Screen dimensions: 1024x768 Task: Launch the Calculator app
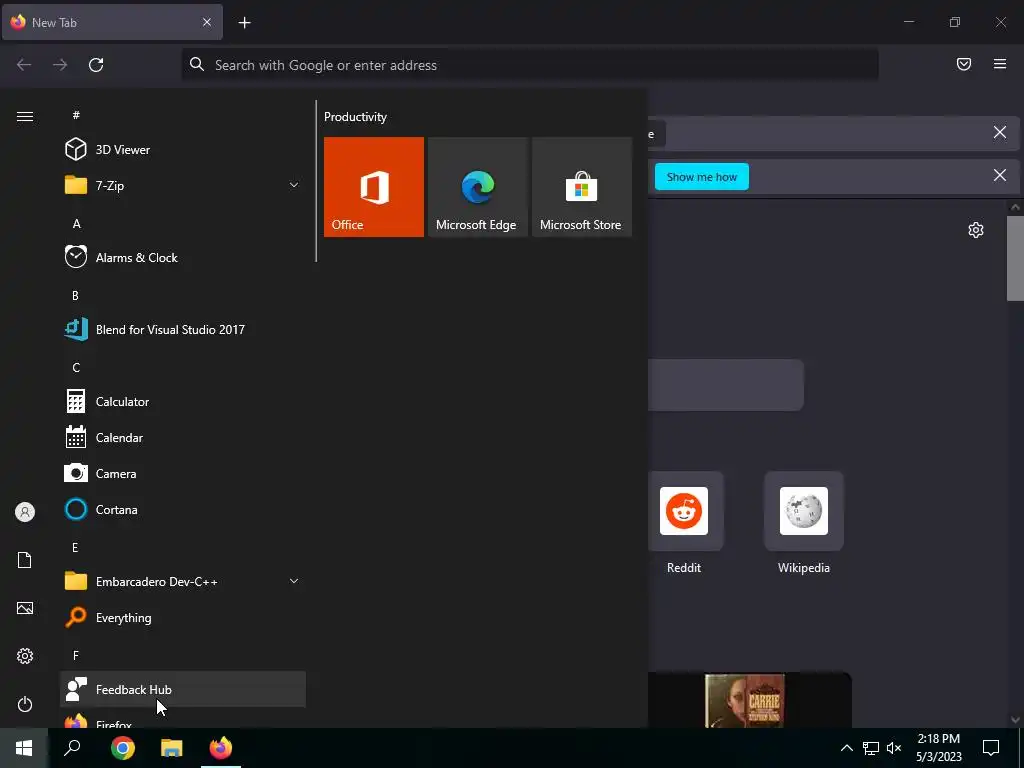tap(183, 402)
